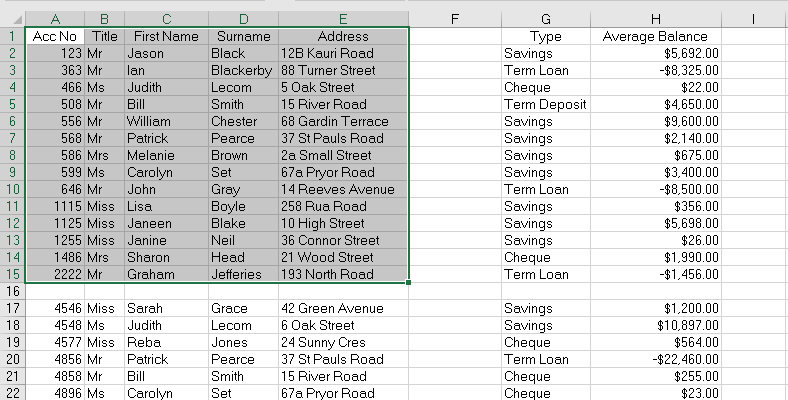Select the "42 Green Avenue" address cell

point(343,308)
